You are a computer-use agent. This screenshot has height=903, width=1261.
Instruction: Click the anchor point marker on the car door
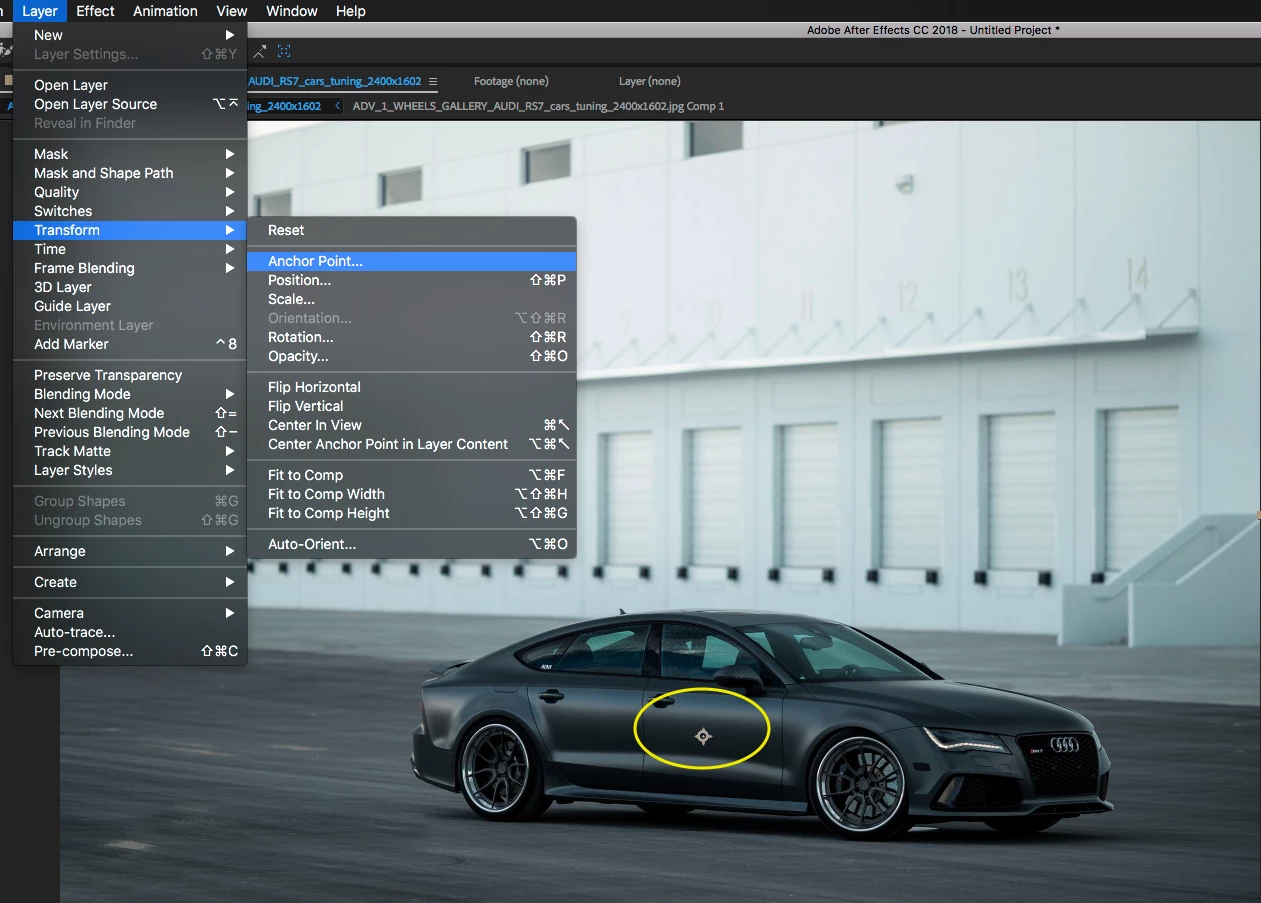[x=703, y=736]
